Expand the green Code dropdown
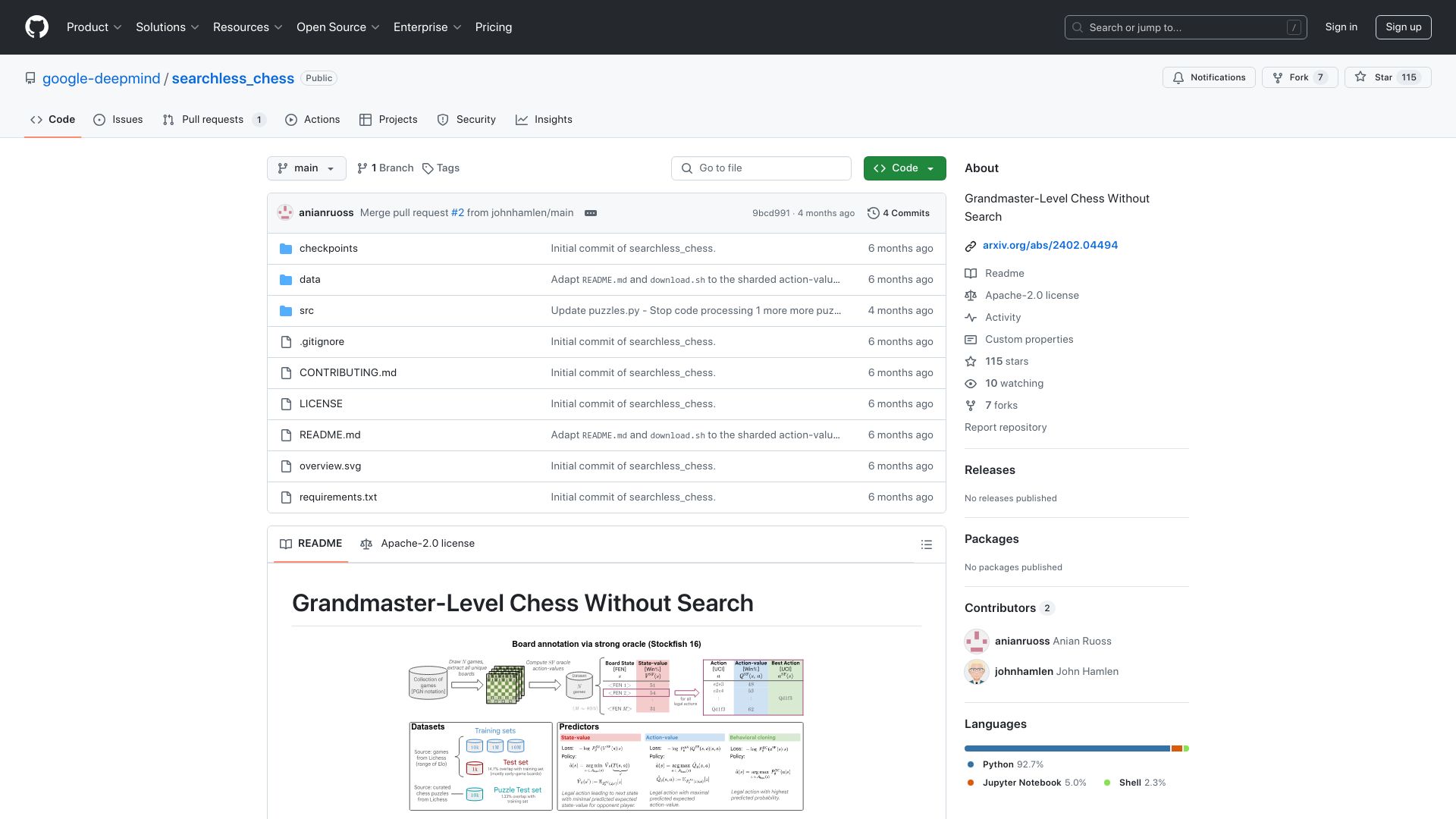The width and height of the screenshot is (1456, 819). click(905, 168)
